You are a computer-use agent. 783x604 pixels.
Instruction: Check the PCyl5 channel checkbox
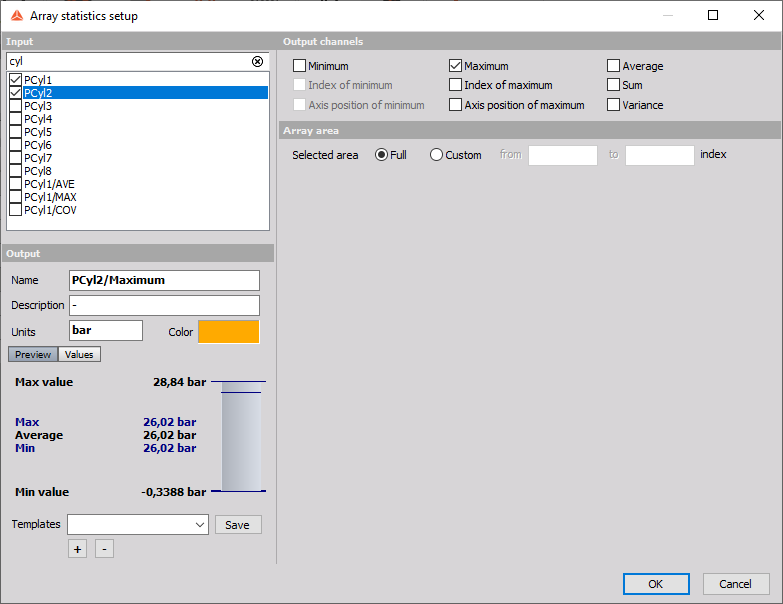pyautogui.click(x=15, y=132)
